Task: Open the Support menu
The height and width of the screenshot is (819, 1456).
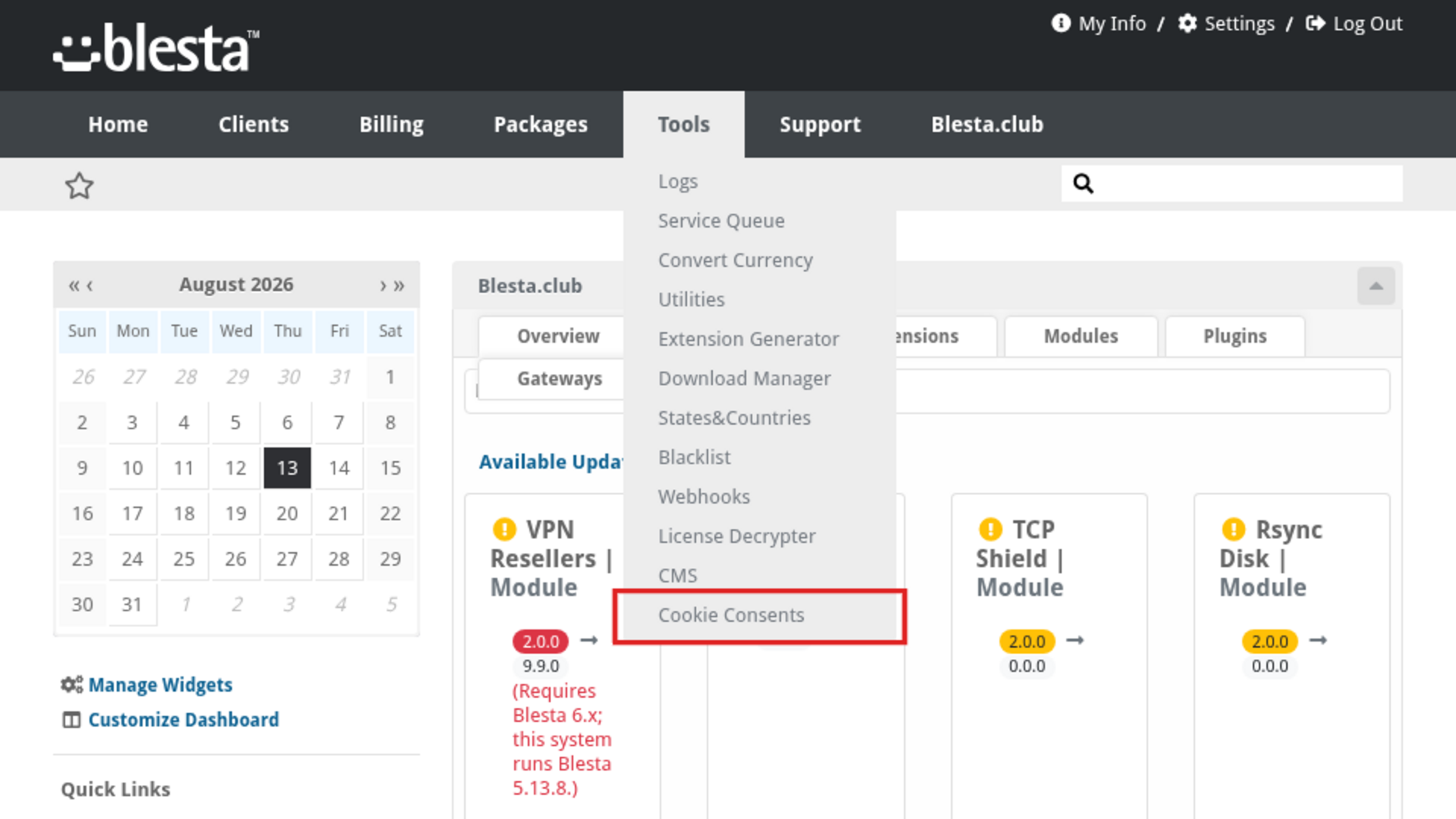Action: tap(820, 124)
